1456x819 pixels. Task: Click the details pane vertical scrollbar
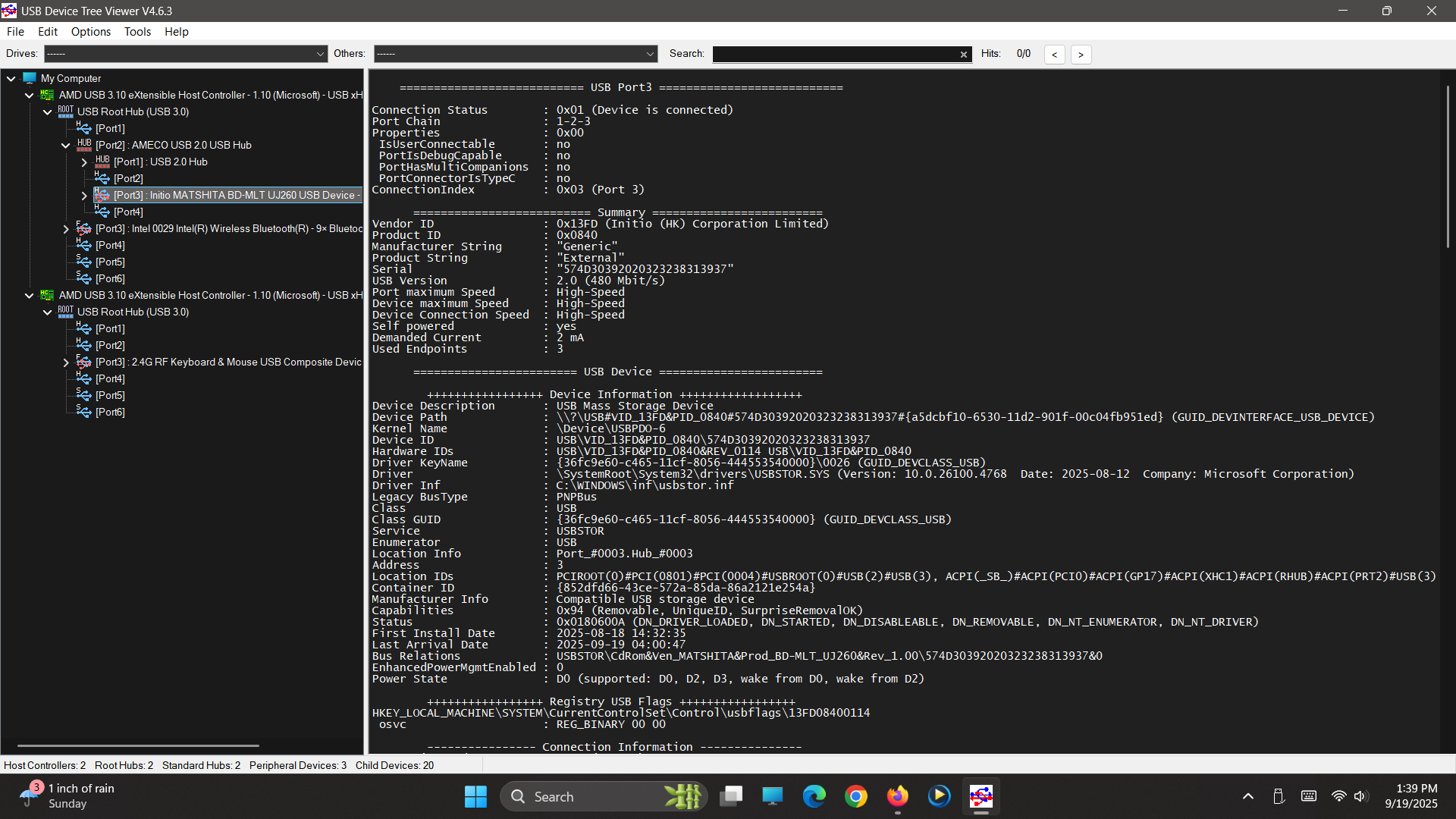point(1447,167)
